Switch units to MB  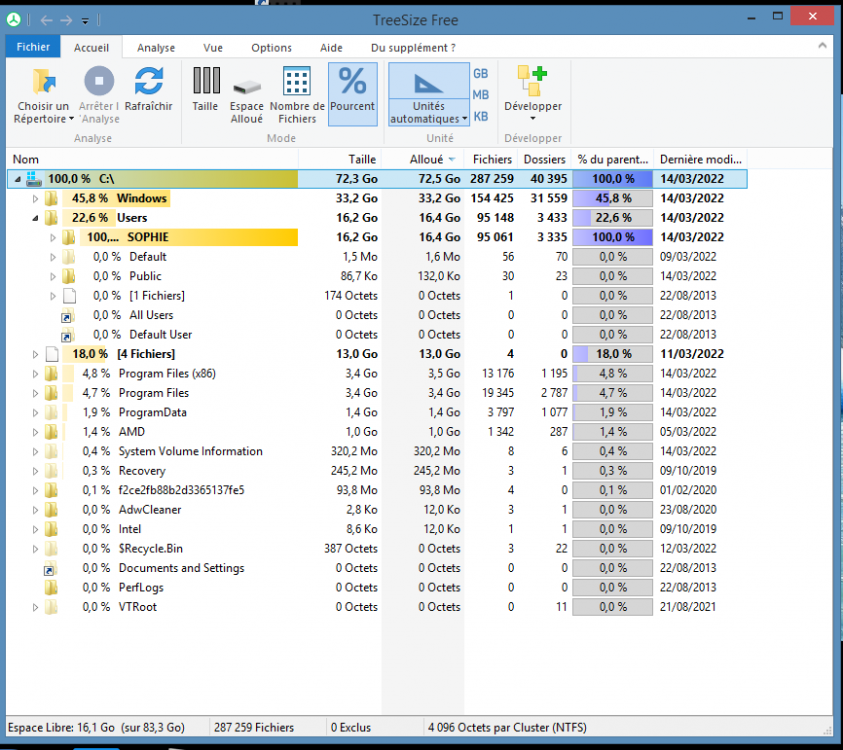[480, 95]
